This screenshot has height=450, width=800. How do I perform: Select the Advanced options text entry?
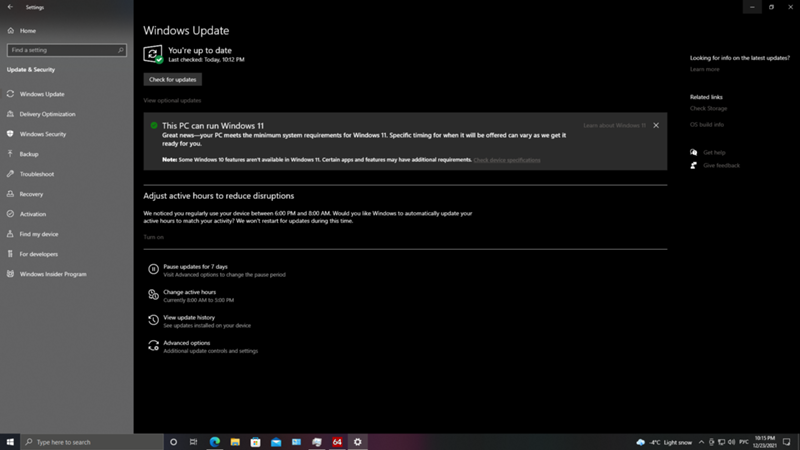click(x=187, y=343)
